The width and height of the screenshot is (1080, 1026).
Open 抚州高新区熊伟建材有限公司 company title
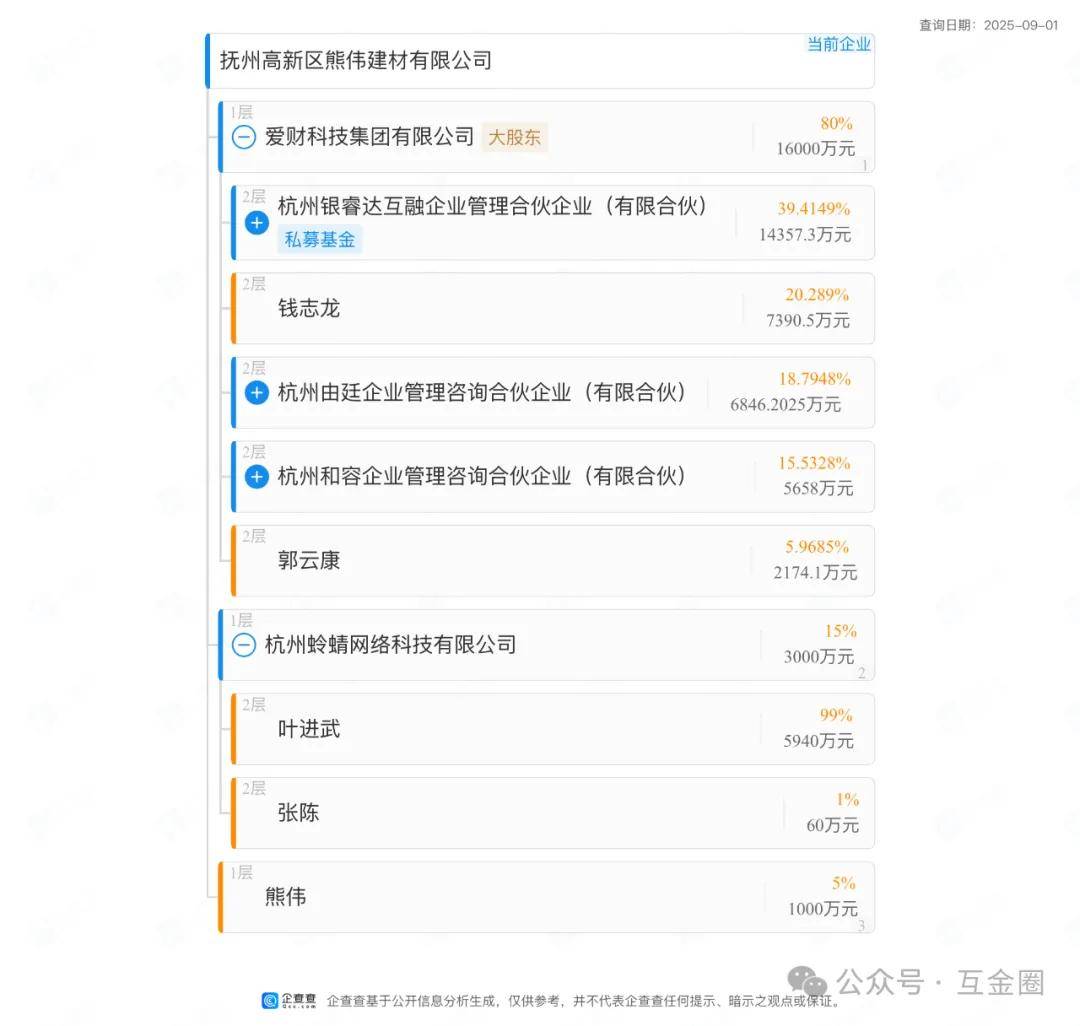(x=356, y=61)
